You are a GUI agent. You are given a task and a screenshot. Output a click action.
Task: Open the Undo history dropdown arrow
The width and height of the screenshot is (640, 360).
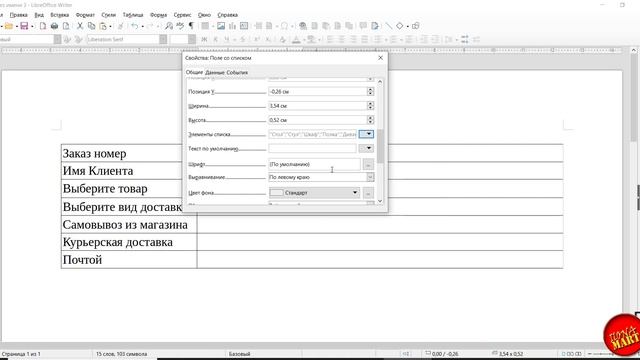(x=142, y=27)
